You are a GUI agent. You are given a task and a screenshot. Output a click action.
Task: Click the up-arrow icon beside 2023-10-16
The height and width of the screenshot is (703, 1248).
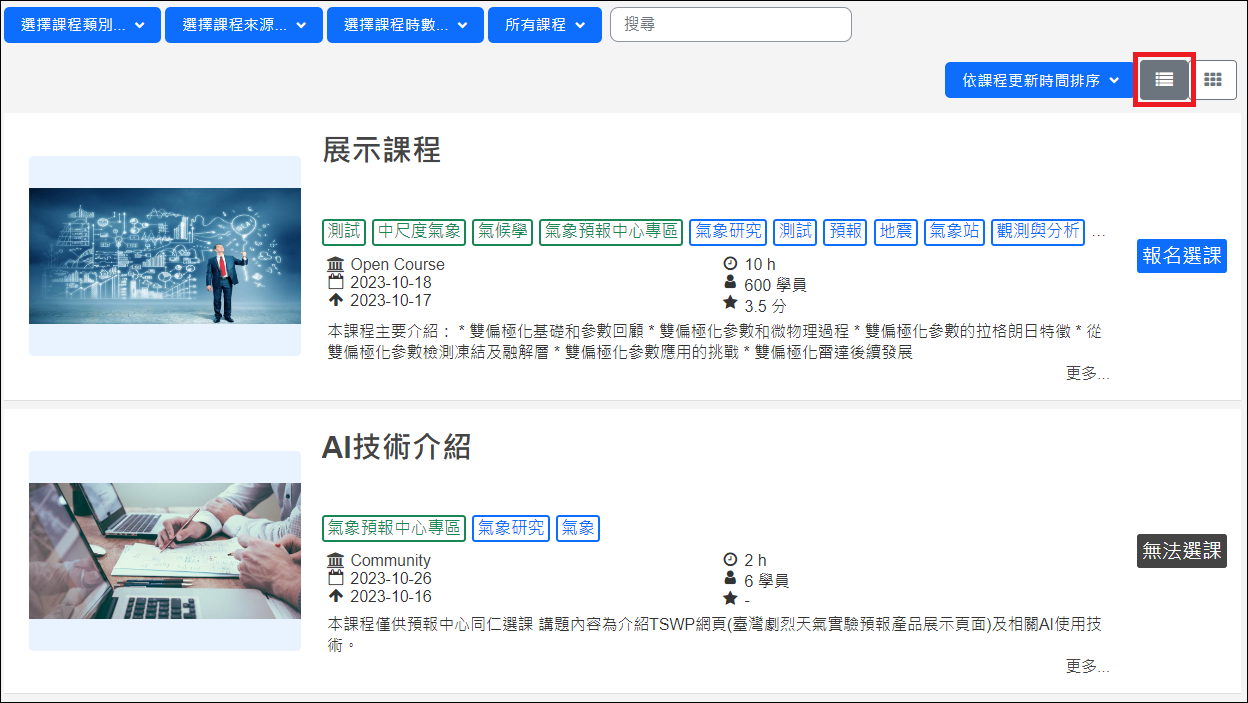335,596
